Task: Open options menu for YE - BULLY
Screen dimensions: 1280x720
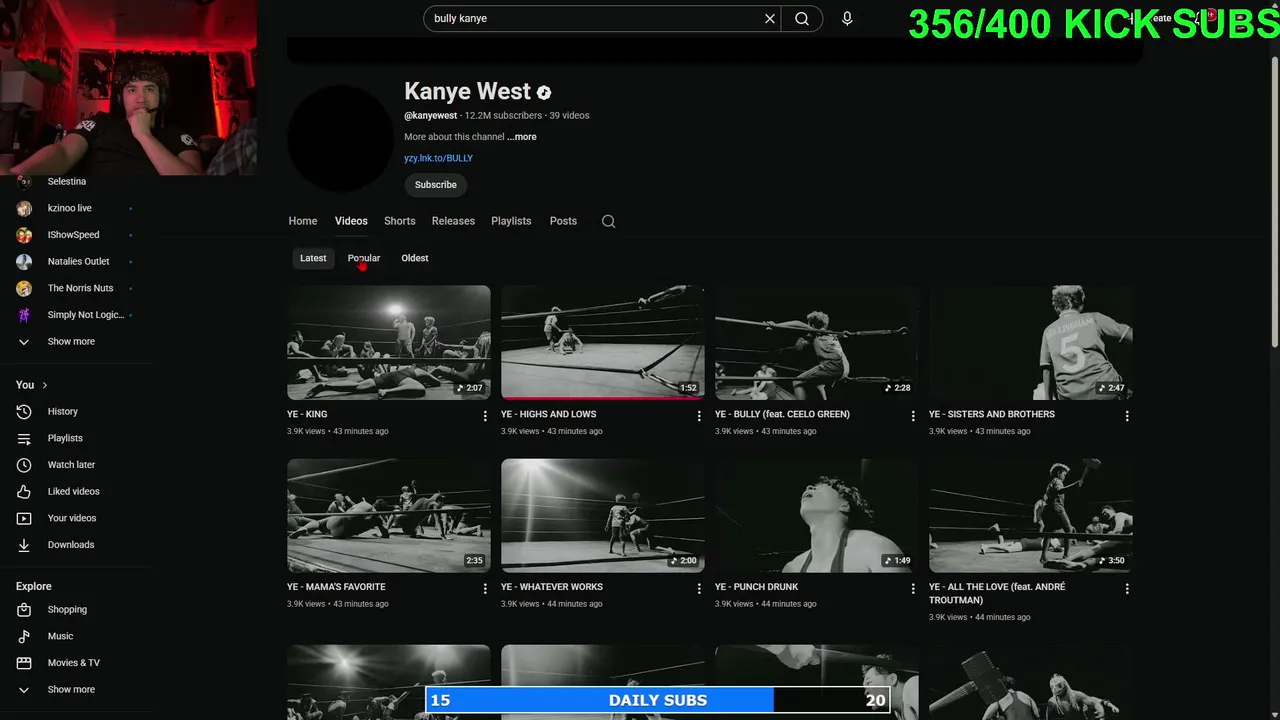Action: click(913, 416)
